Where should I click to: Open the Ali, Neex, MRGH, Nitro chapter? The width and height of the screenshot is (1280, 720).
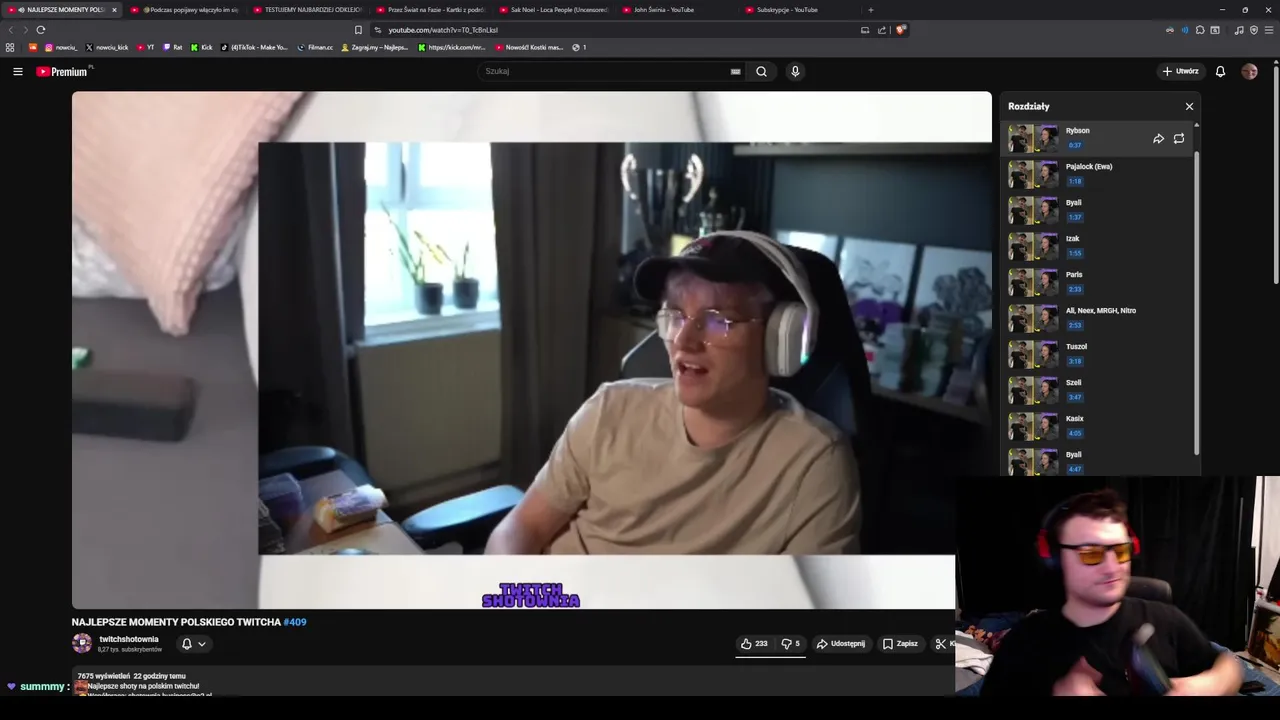click(1098, 318)
